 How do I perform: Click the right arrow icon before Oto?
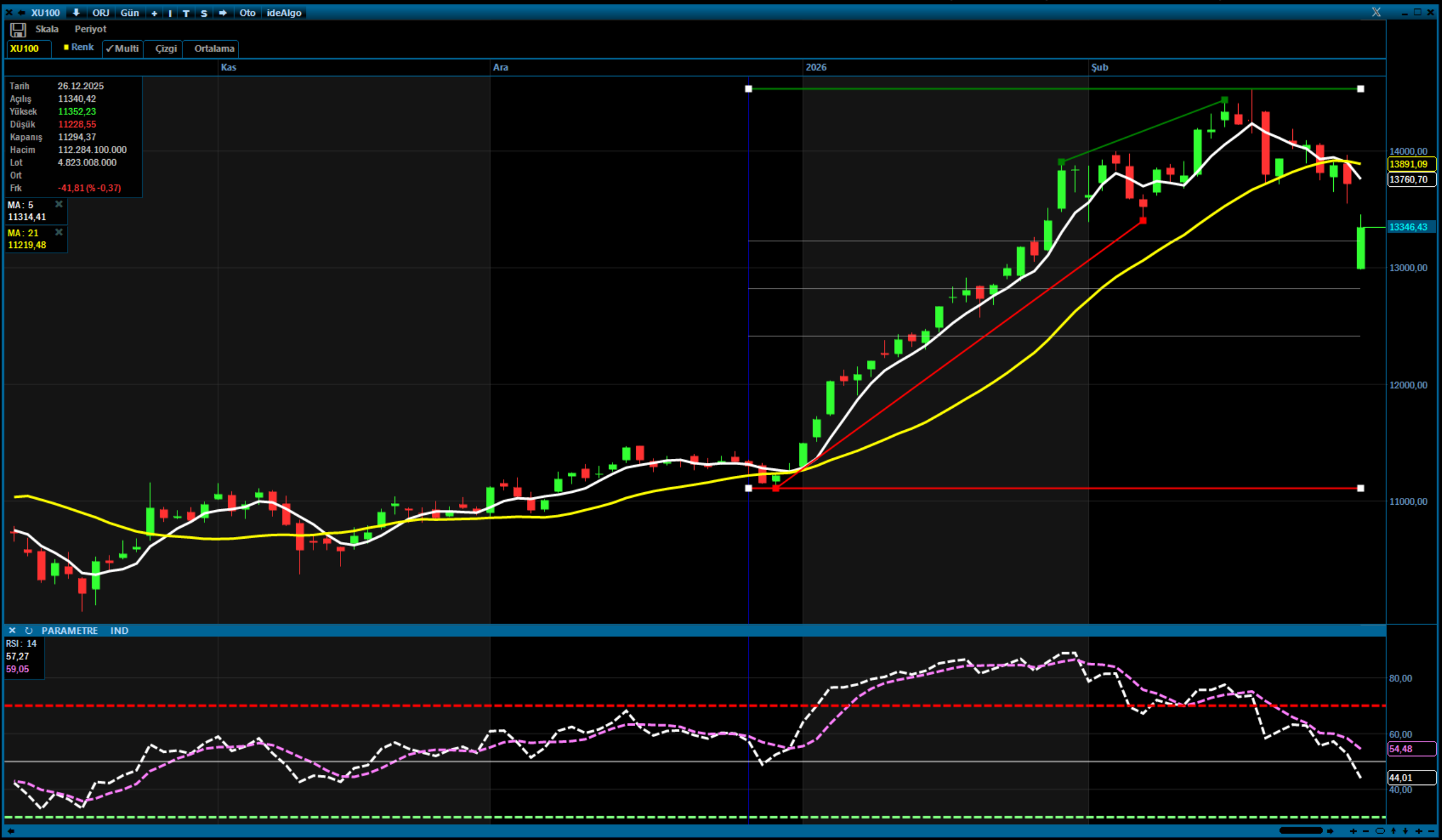pyautogui.click(x=223, y=12)
